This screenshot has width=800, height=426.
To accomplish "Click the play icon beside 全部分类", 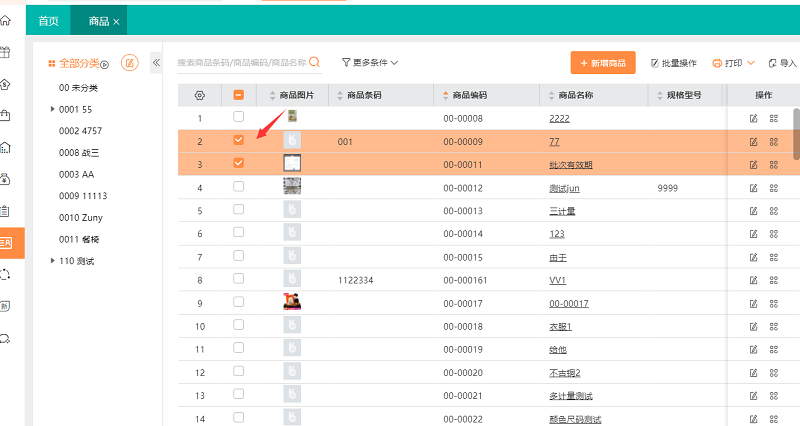I will click(105, 65).
